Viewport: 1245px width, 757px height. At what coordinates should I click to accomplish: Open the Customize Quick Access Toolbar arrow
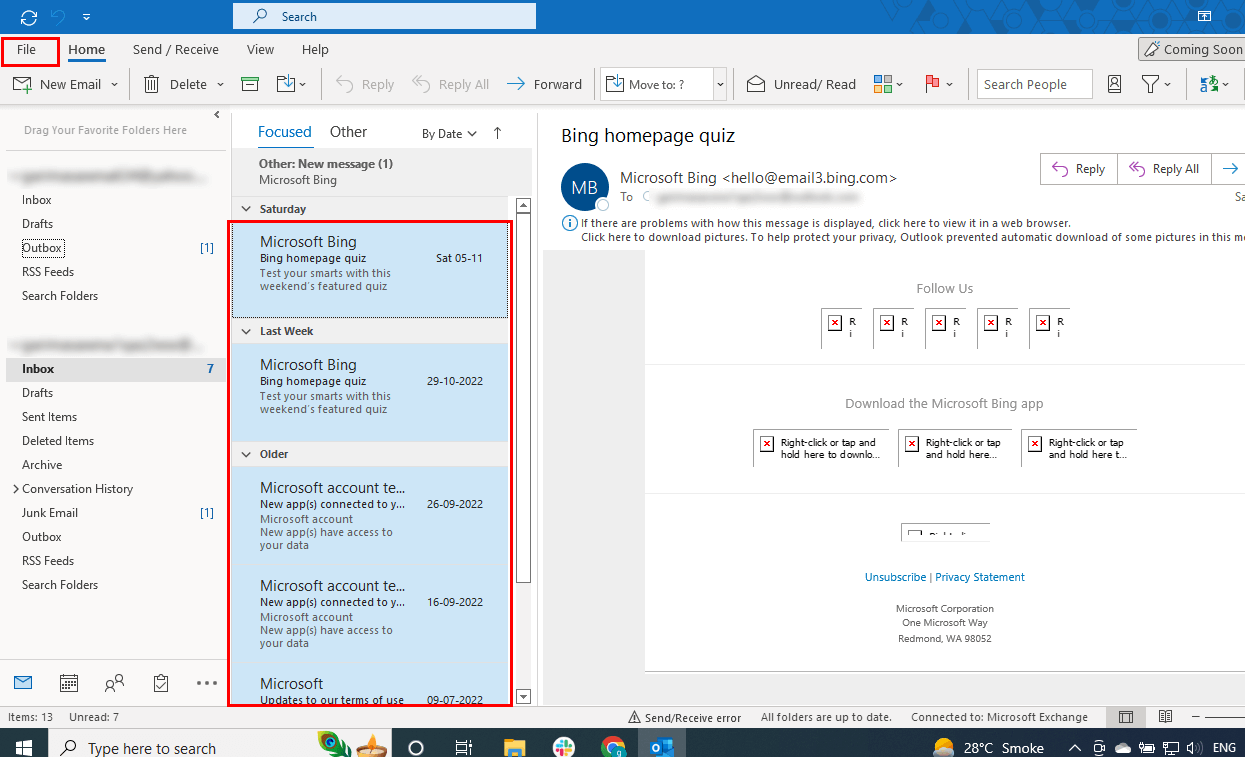pos(87,17)
